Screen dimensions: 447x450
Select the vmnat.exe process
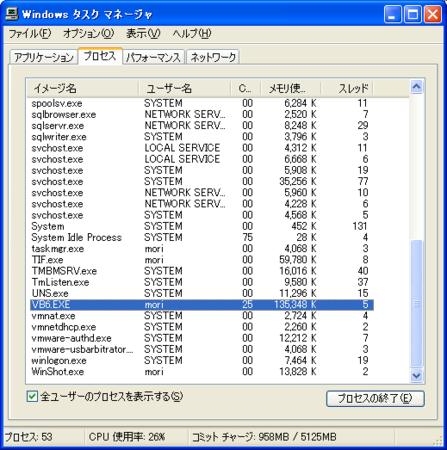click(x=202, y=316)
